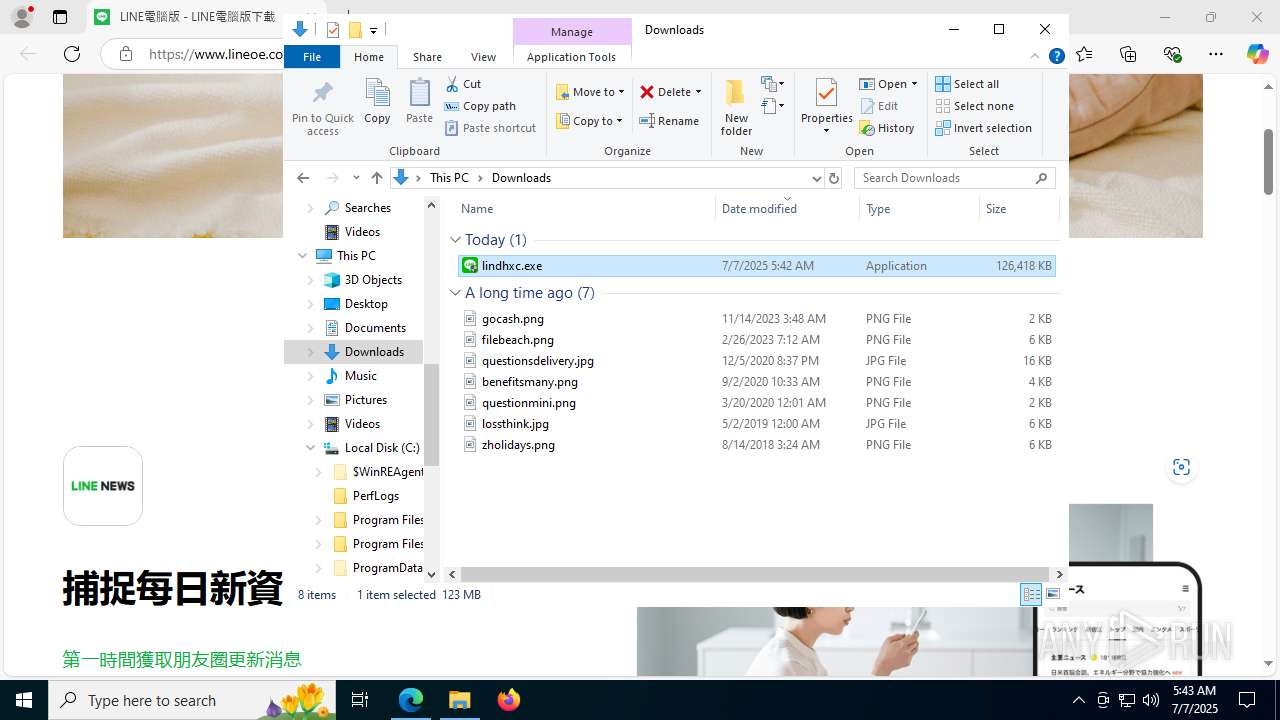Sort by Type column header
The height and width of the screenshot is (720, 1280).
pos(919,209)
